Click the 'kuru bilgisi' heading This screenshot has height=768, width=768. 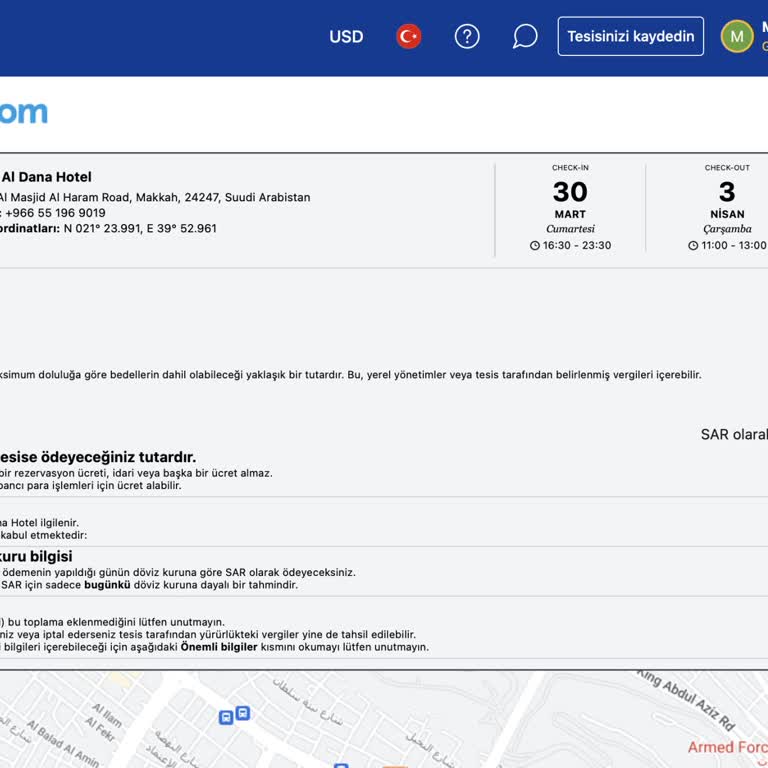(36, 556)
